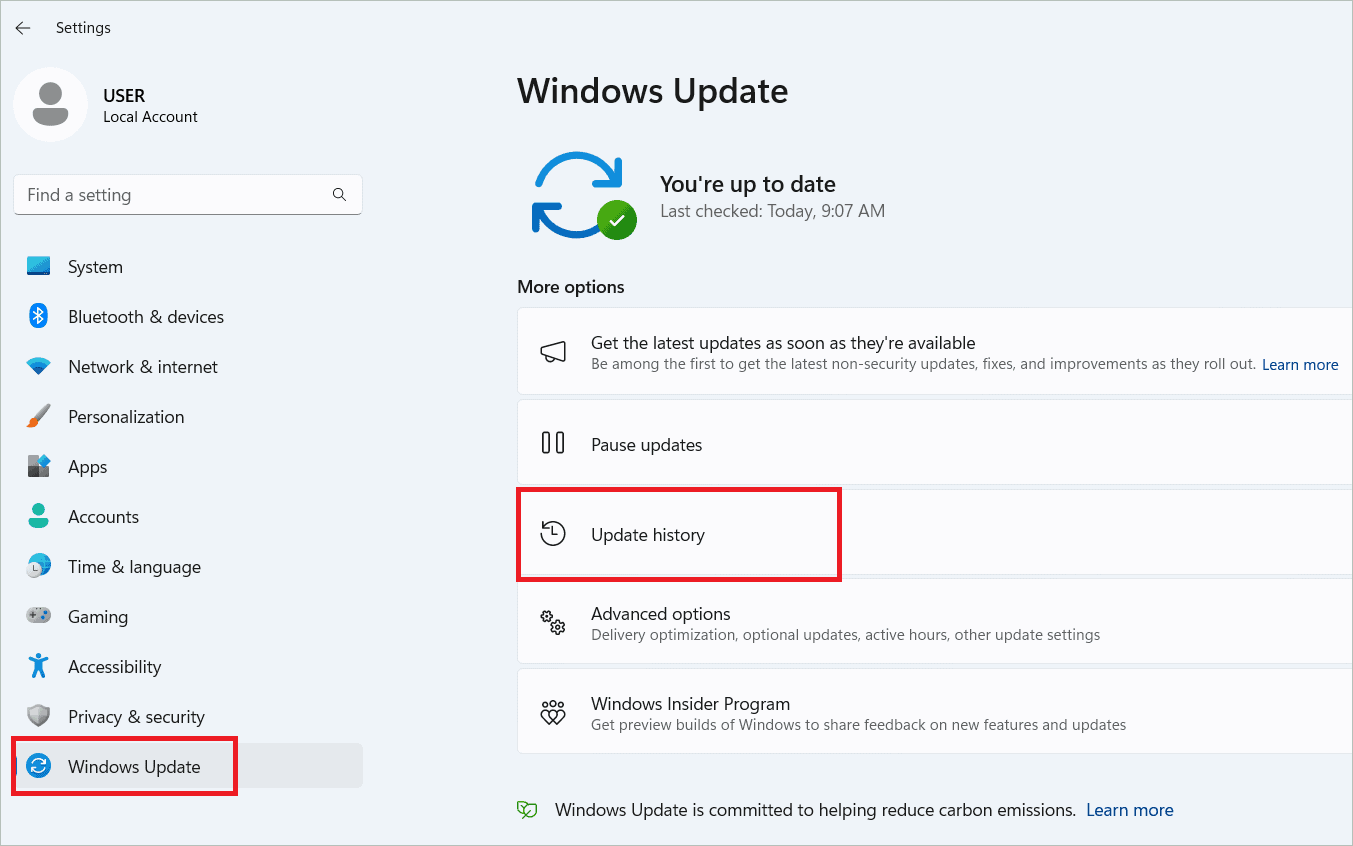
Task: Click the Time & language globe icon
Action: pyautogui.click(x=38, y=567)
